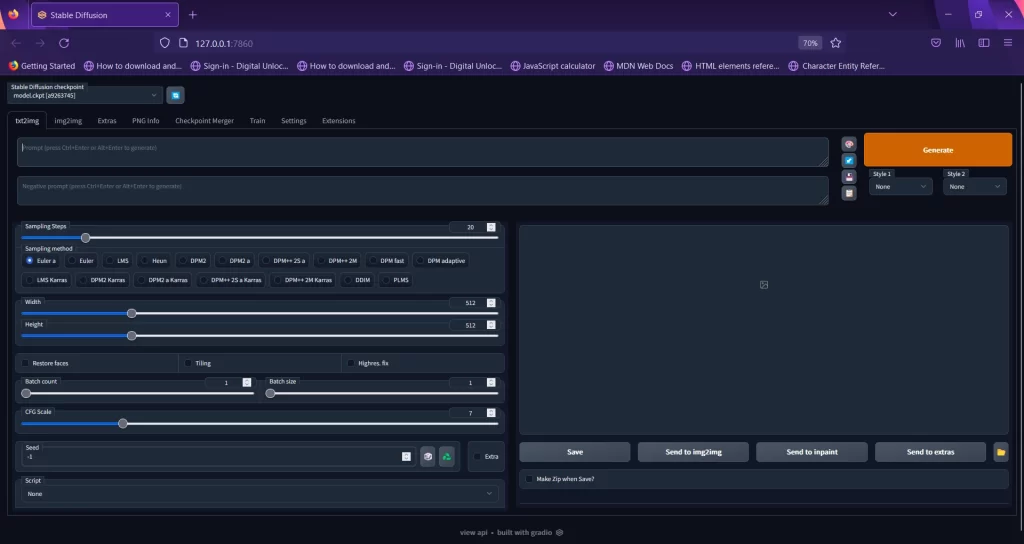1024x544 pixels.
Task: Refresh the Stable Diffusion checkpoint list
Action: (x=175, y=95)
